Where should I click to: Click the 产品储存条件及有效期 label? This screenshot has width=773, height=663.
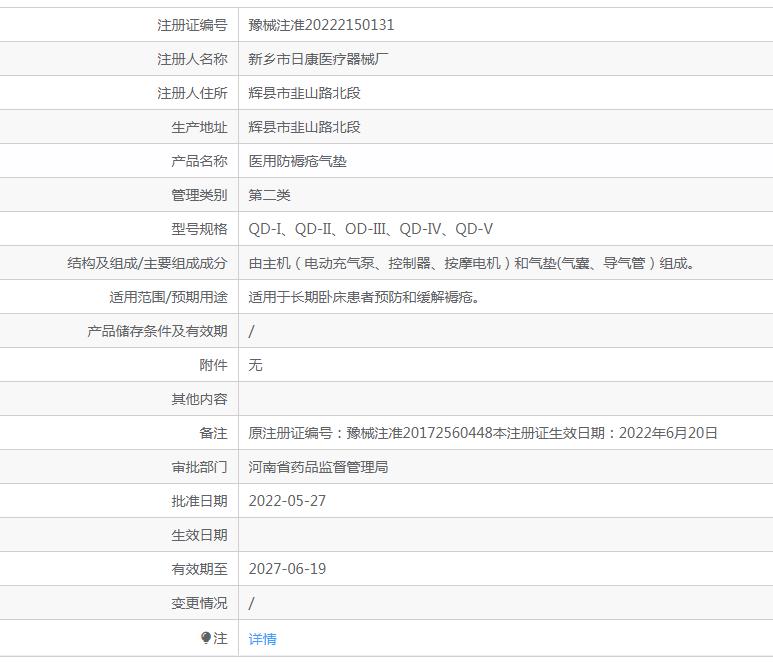click(157, 331)
